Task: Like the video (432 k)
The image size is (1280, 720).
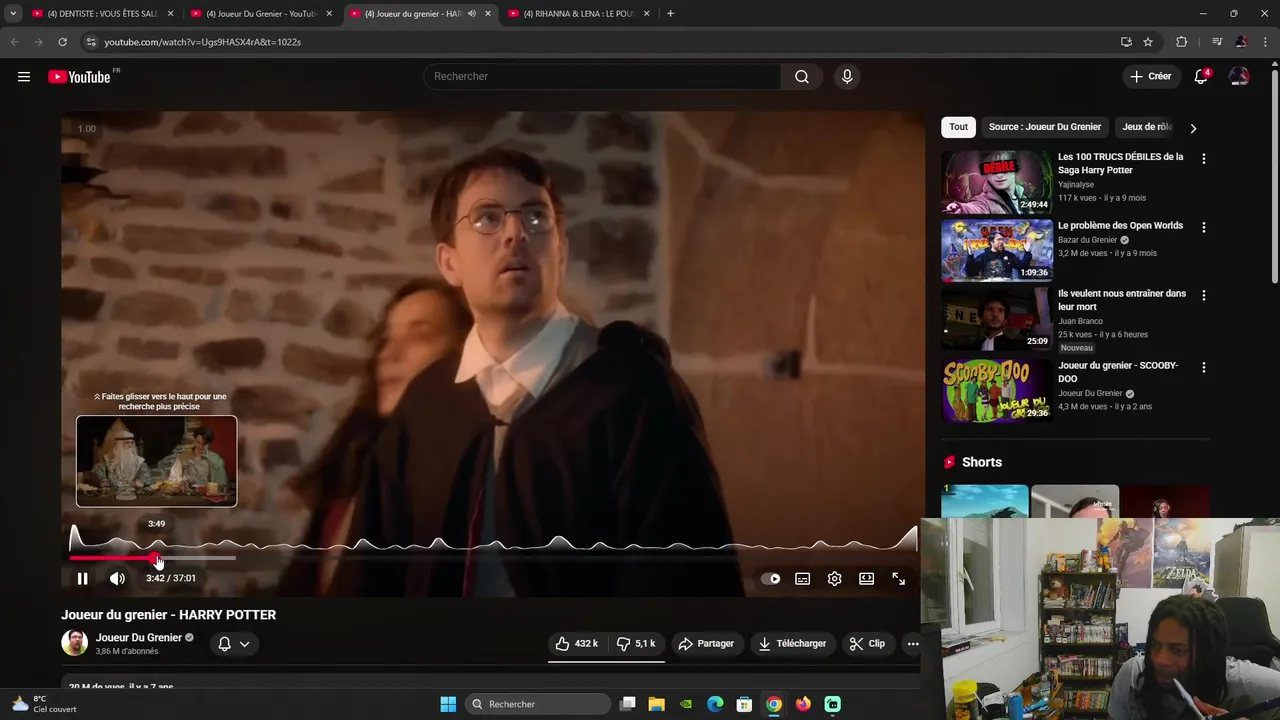Action: tap(577, 644)
